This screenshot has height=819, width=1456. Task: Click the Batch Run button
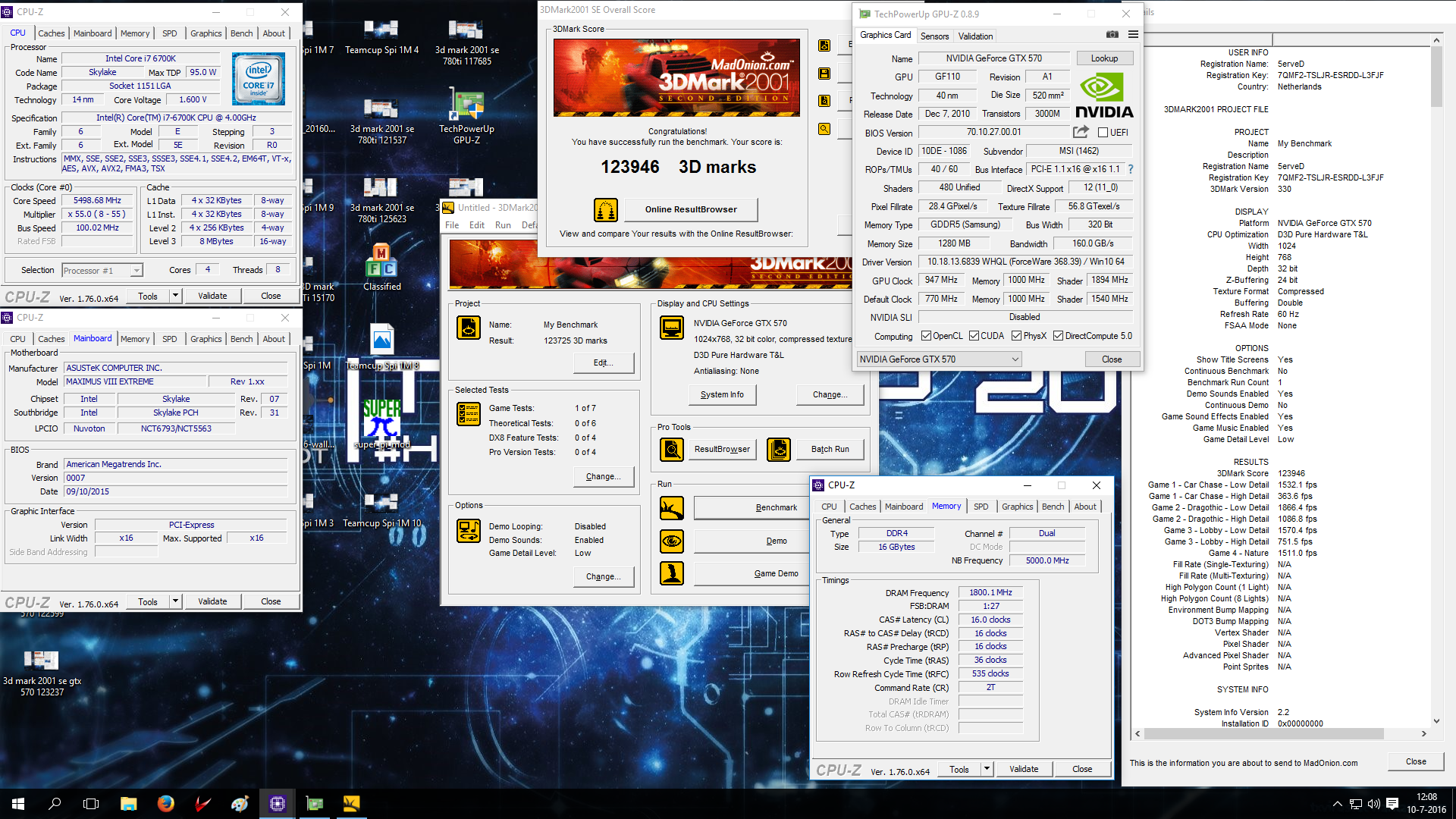click(x=830, y=449)
